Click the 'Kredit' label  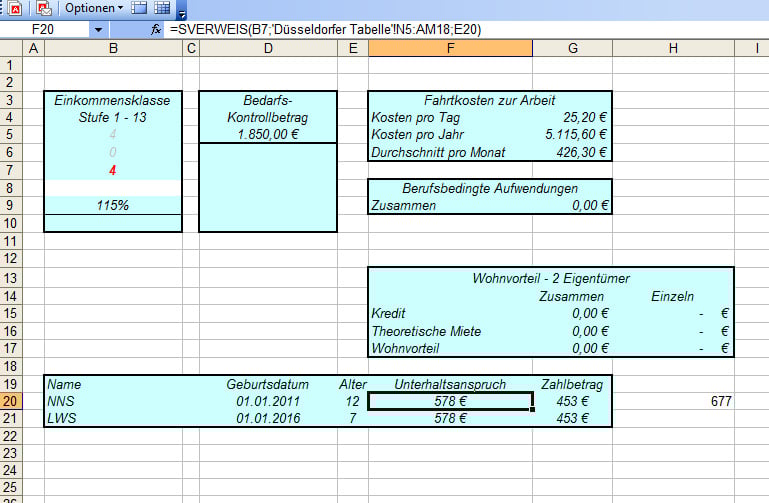[x=388, y=313]
